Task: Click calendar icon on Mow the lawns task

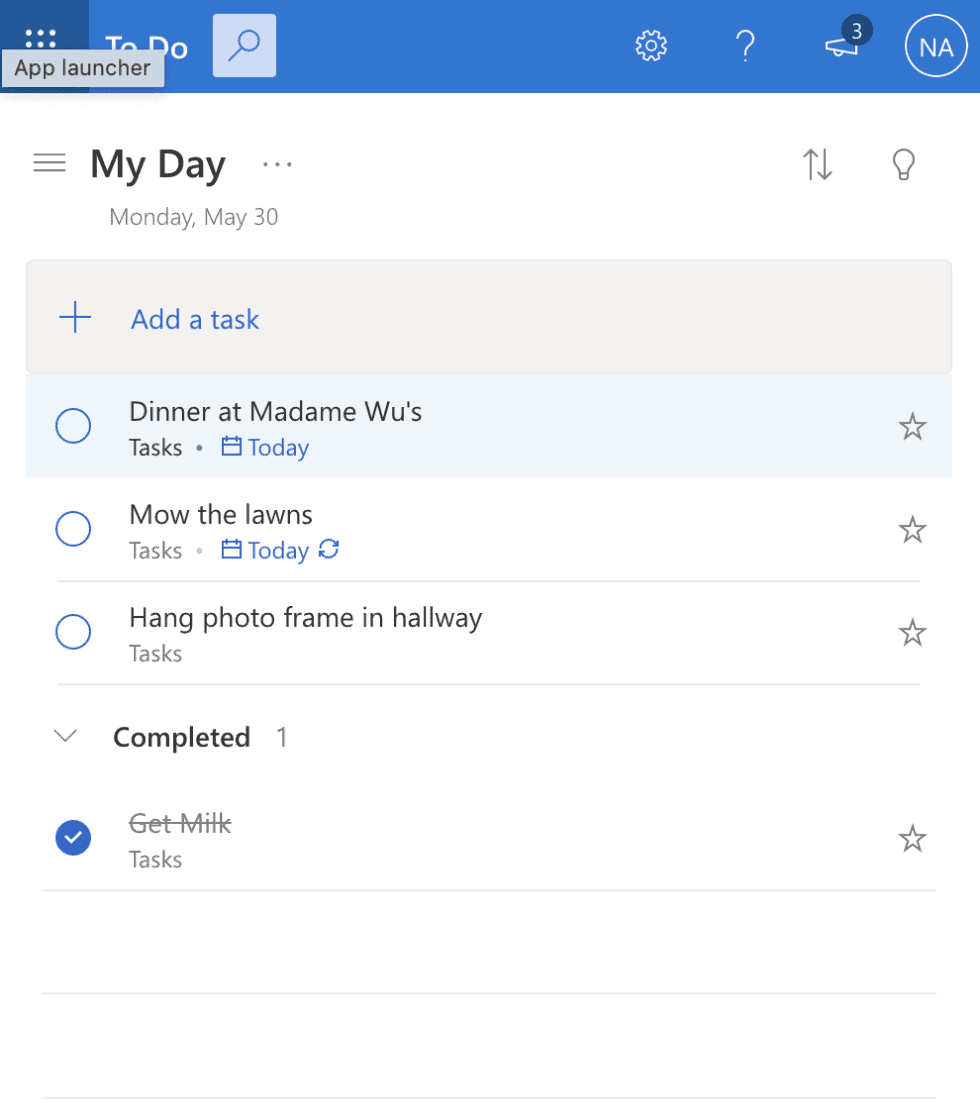Action: click(x=231, y=549)
